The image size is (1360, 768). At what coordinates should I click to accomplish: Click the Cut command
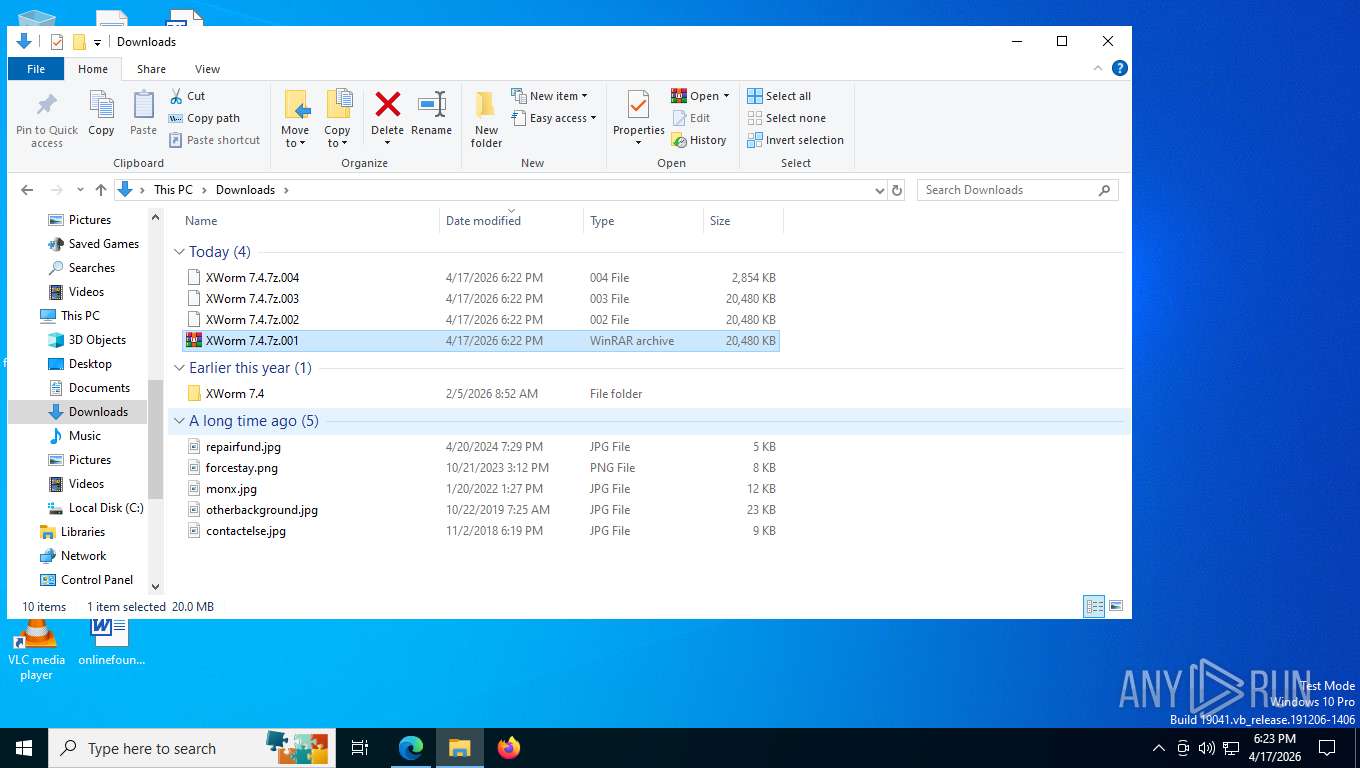[x=187, y=96]
